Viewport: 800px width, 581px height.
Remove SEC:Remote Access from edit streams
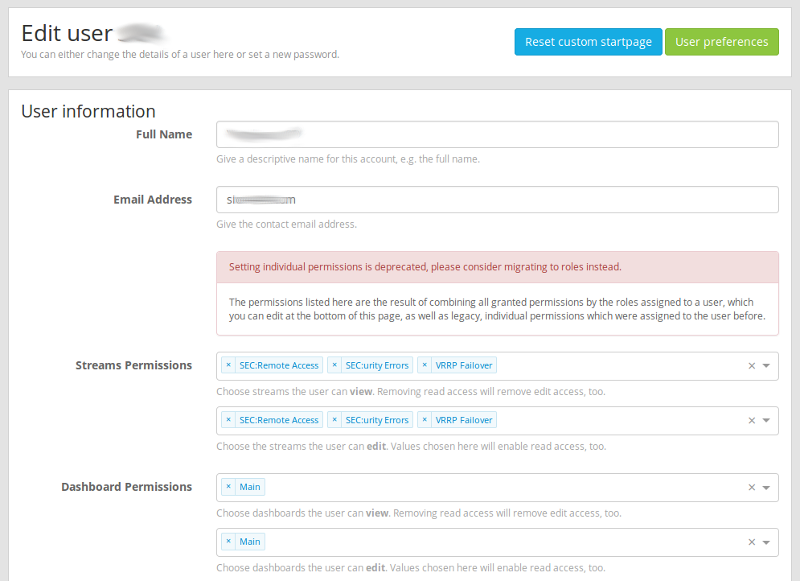pos(228,420)
